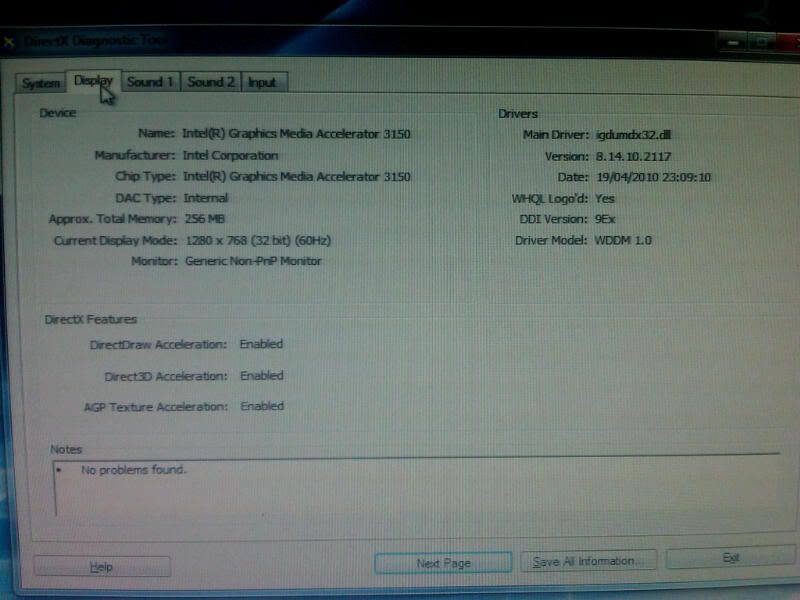Click Save All Information button
Image resolution: width=800 pixels, height=600 pixels.
(x=588, y=561)
